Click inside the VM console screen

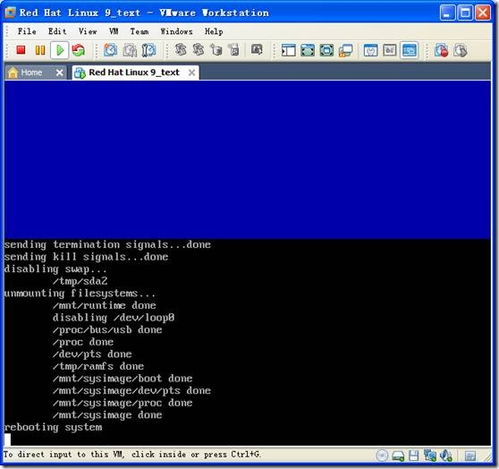coord(247,263)
